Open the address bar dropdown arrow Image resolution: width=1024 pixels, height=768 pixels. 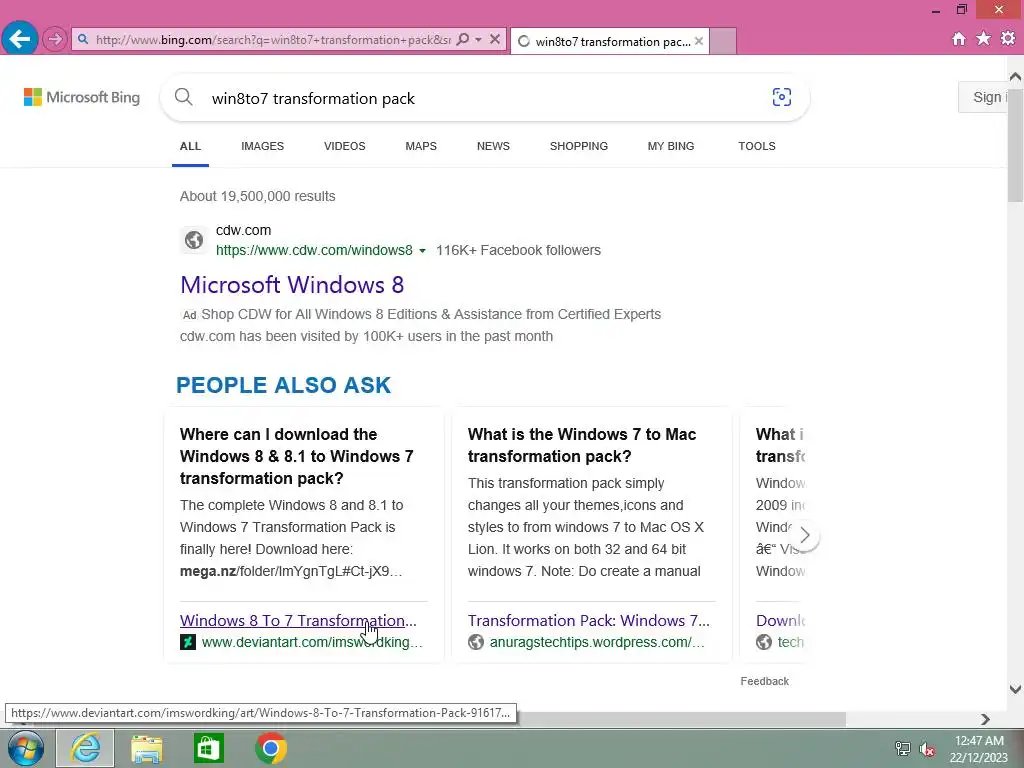pyautogui.click(x=479, y=39)
